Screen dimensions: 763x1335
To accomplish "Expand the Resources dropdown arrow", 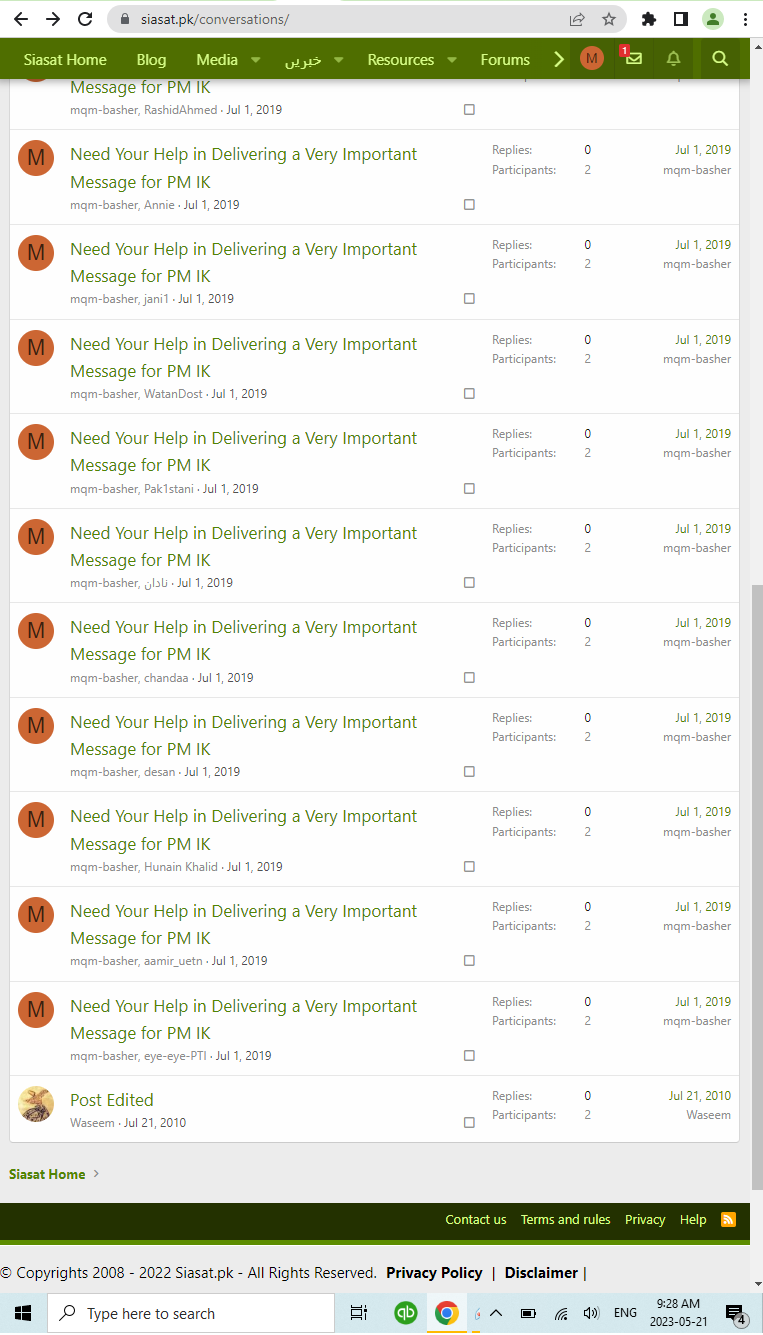I will [x=451, y=60].
